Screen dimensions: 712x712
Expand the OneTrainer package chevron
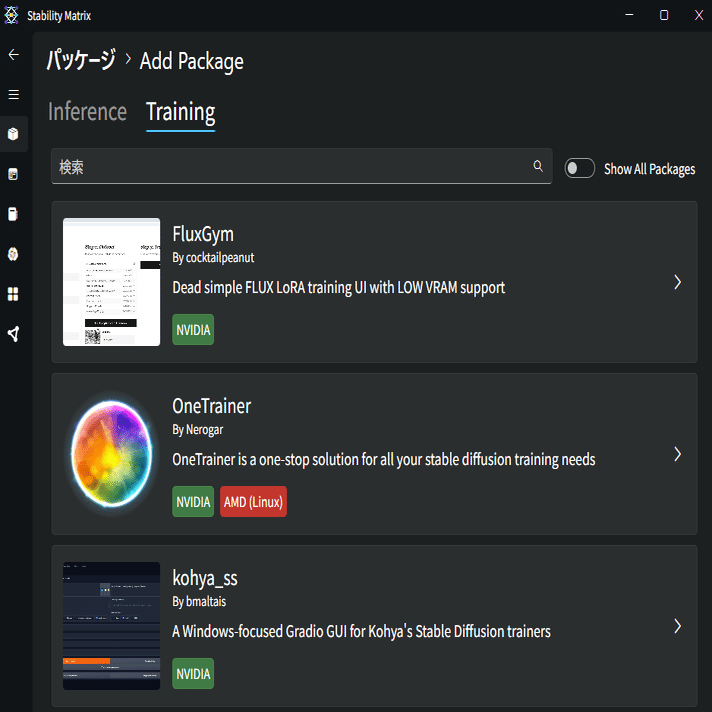click(677, 454)
